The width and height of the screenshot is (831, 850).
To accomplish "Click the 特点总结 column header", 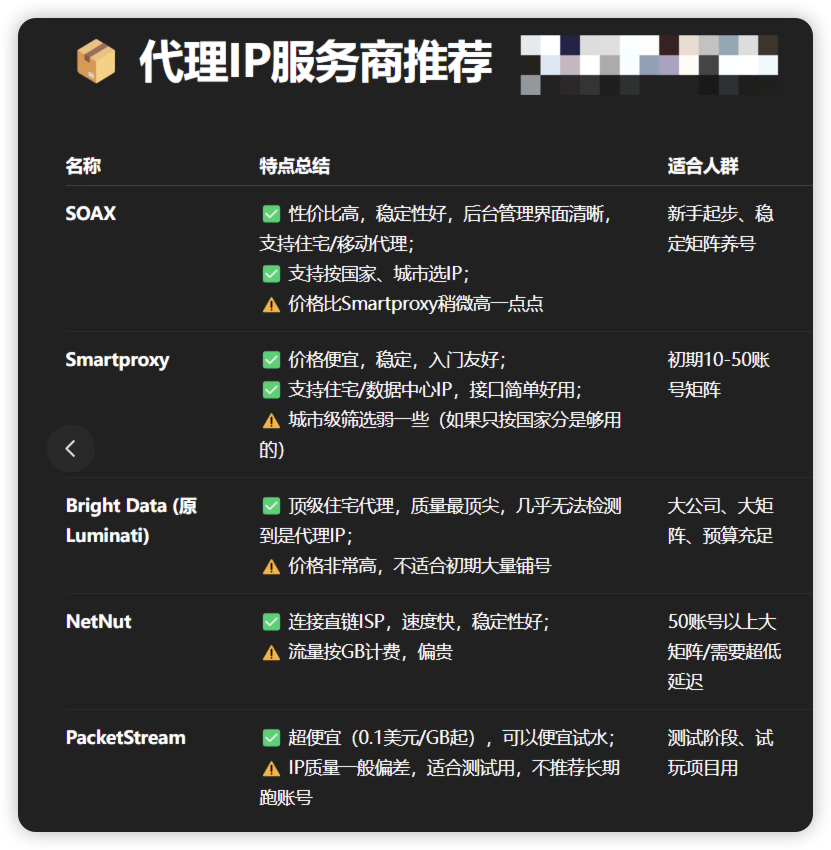I will point(294,166).
